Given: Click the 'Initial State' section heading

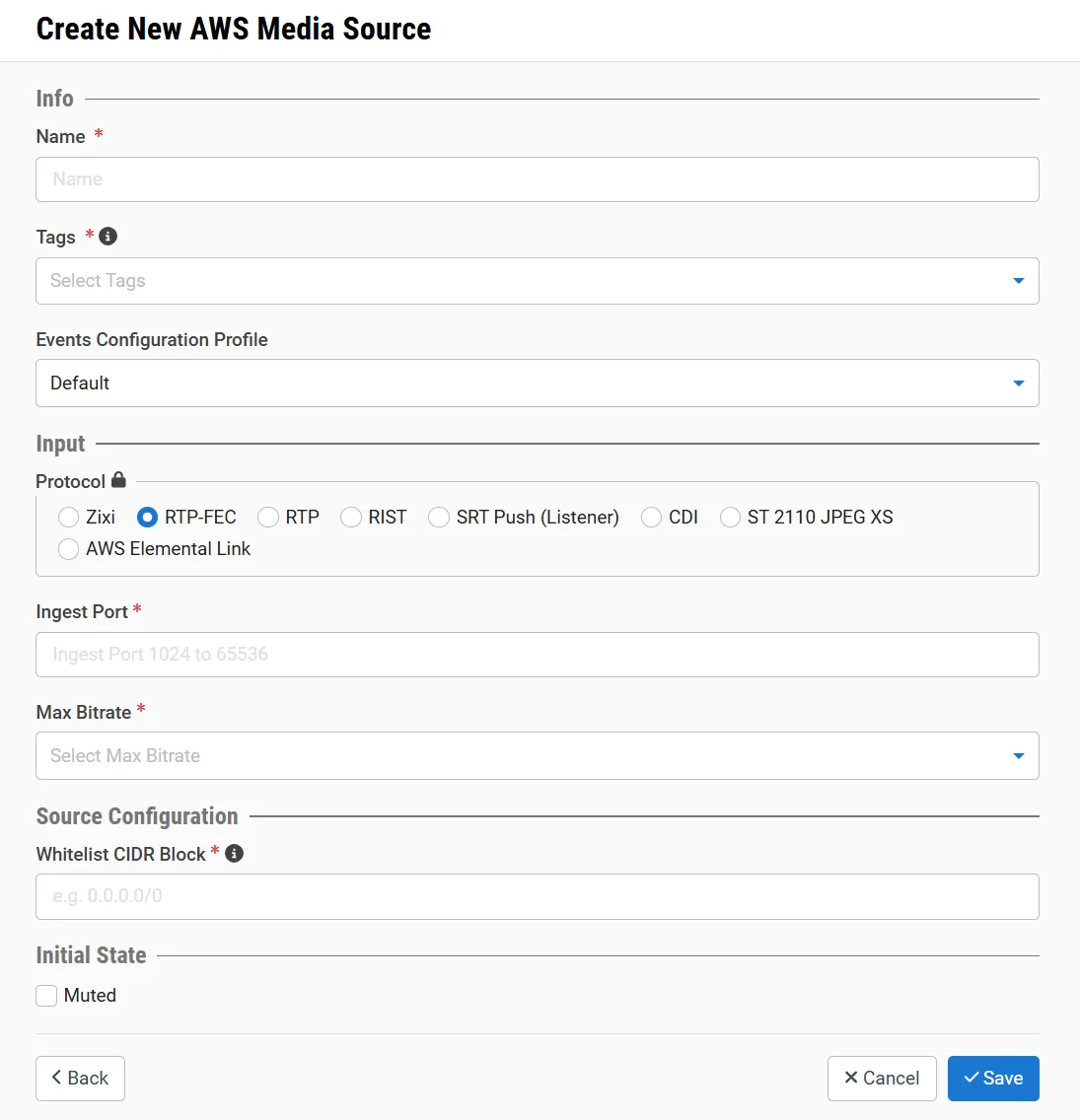Looking at the screenshot, I should coord(92,955).
